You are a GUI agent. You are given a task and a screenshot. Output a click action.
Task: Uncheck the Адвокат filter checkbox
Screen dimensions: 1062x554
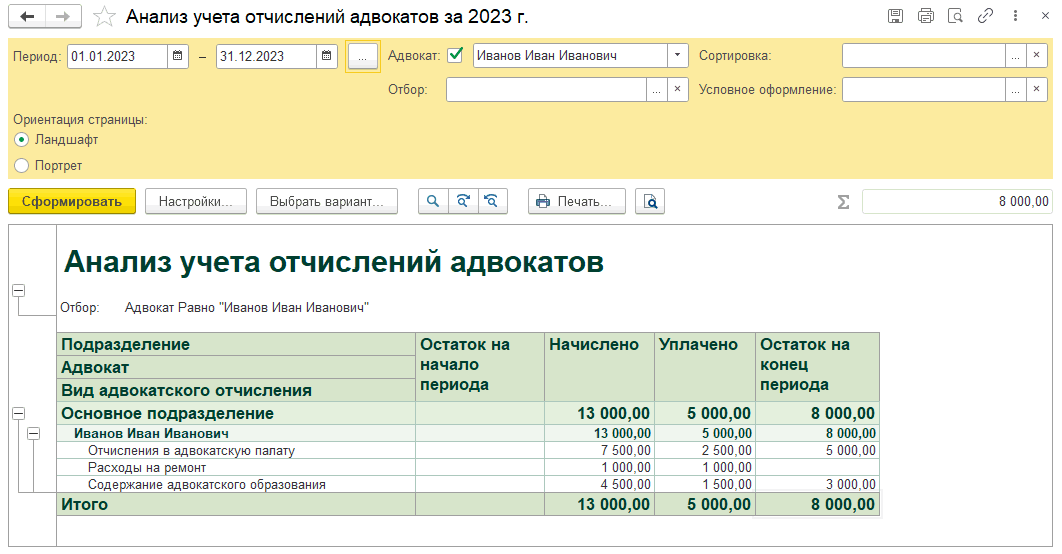(x=456, y=55)
